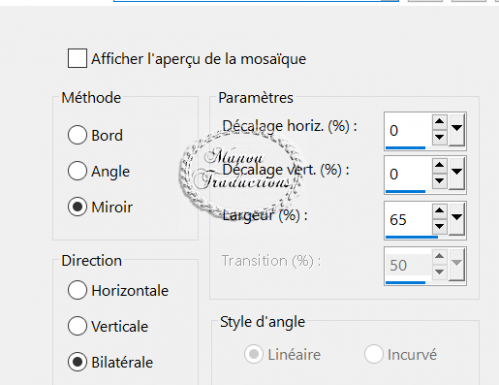Select Horizontale direction
The width and height of the screenshot is (499, 385).
pos(77,290)
